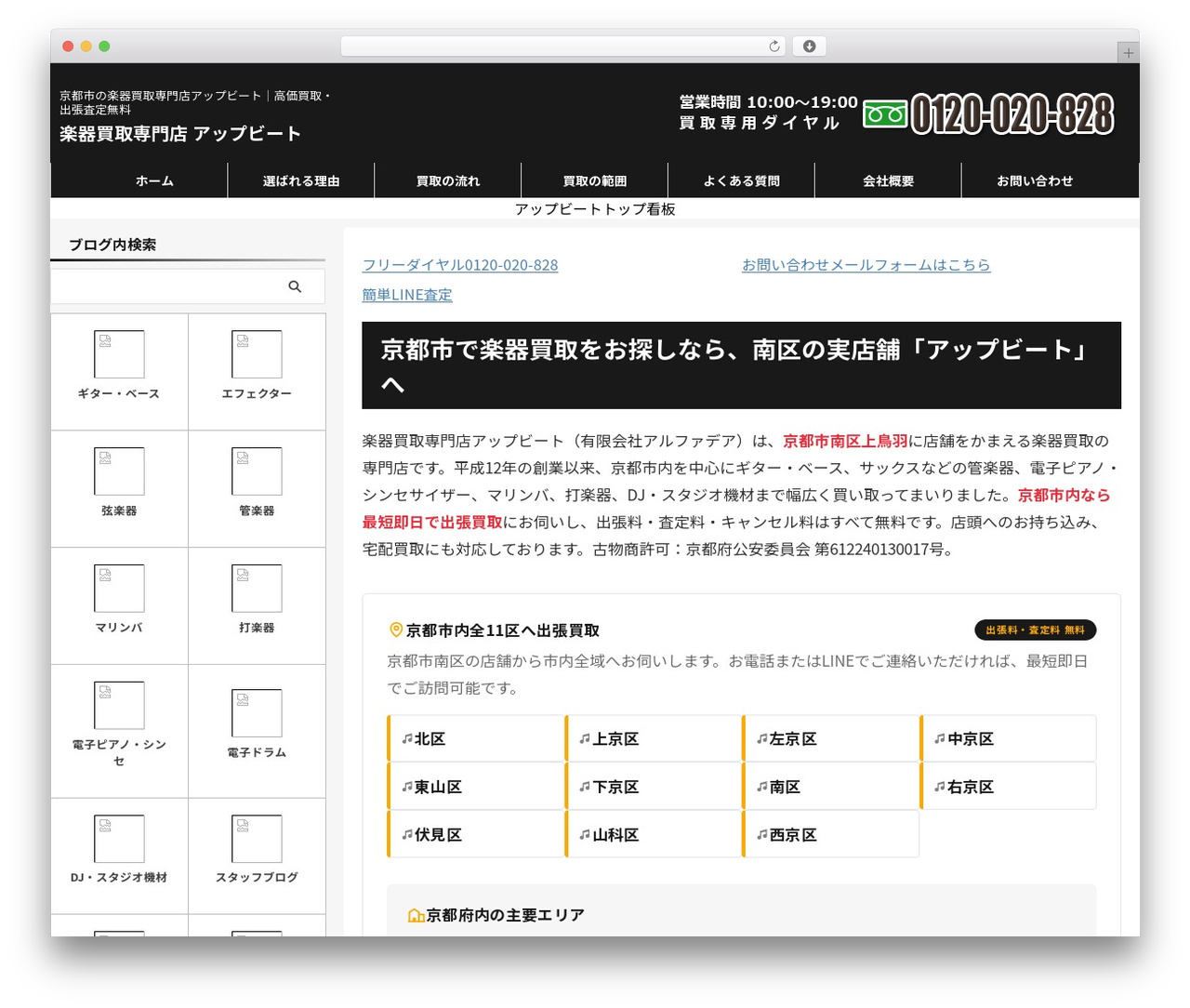Click the 管楽器 category image
The width and height of the screenshot is (1190, 1008).
257,471
